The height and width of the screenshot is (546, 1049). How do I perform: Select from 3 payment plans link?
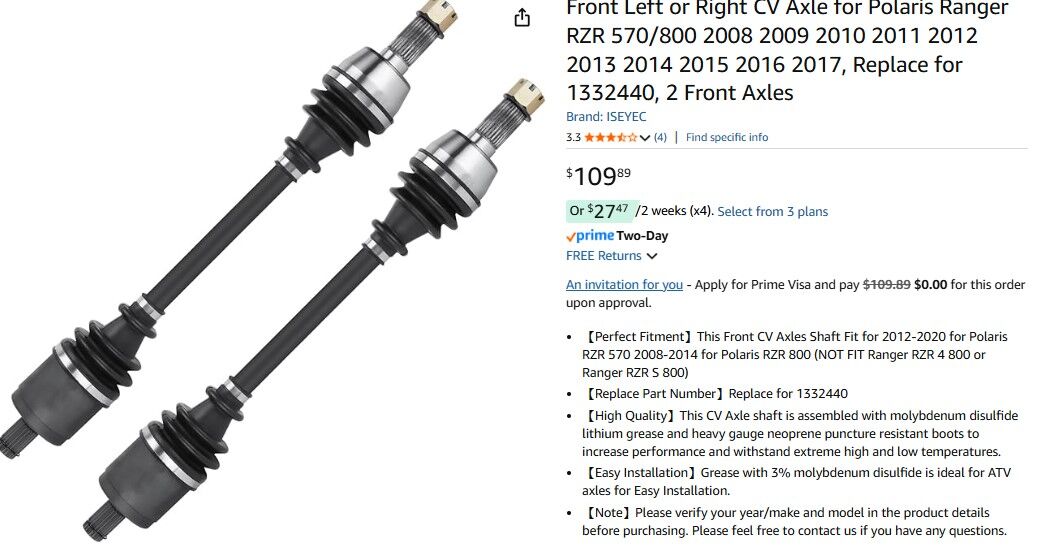(x=773, y=211)
